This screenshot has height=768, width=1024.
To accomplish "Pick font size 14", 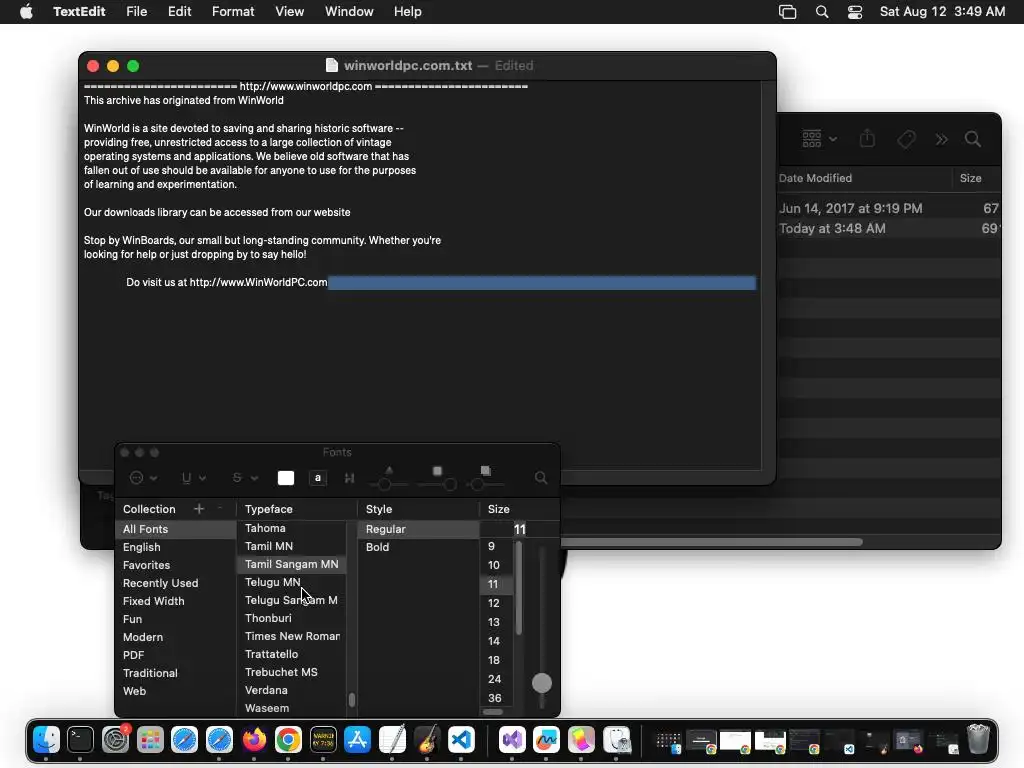I will [498, 641].
